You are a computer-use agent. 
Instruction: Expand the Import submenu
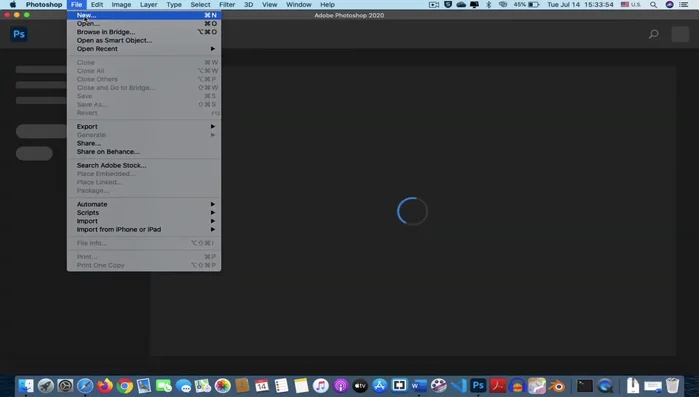point(144,221)
